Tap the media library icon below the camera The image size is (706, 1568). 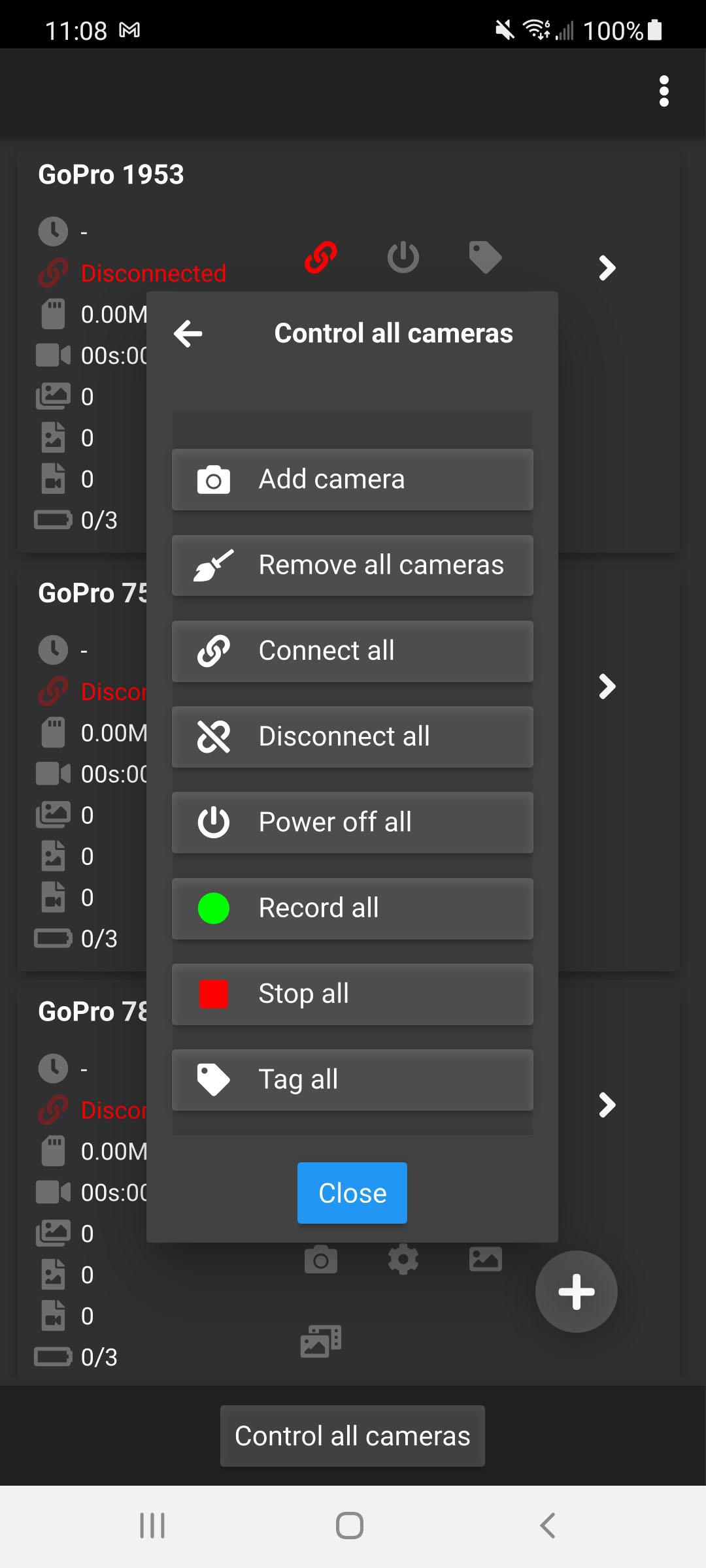(321, 1341)
